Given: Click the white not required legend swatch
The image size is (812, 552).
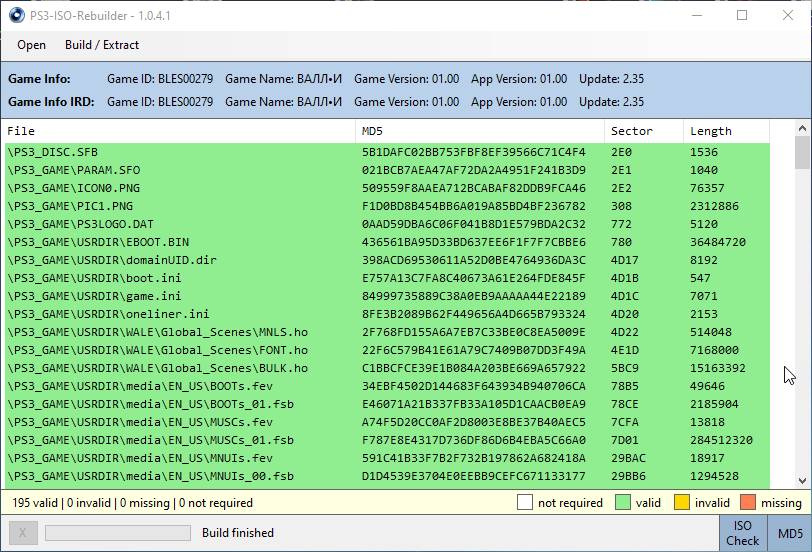Looking at the screenshot, I should click(x=525, y=502).
